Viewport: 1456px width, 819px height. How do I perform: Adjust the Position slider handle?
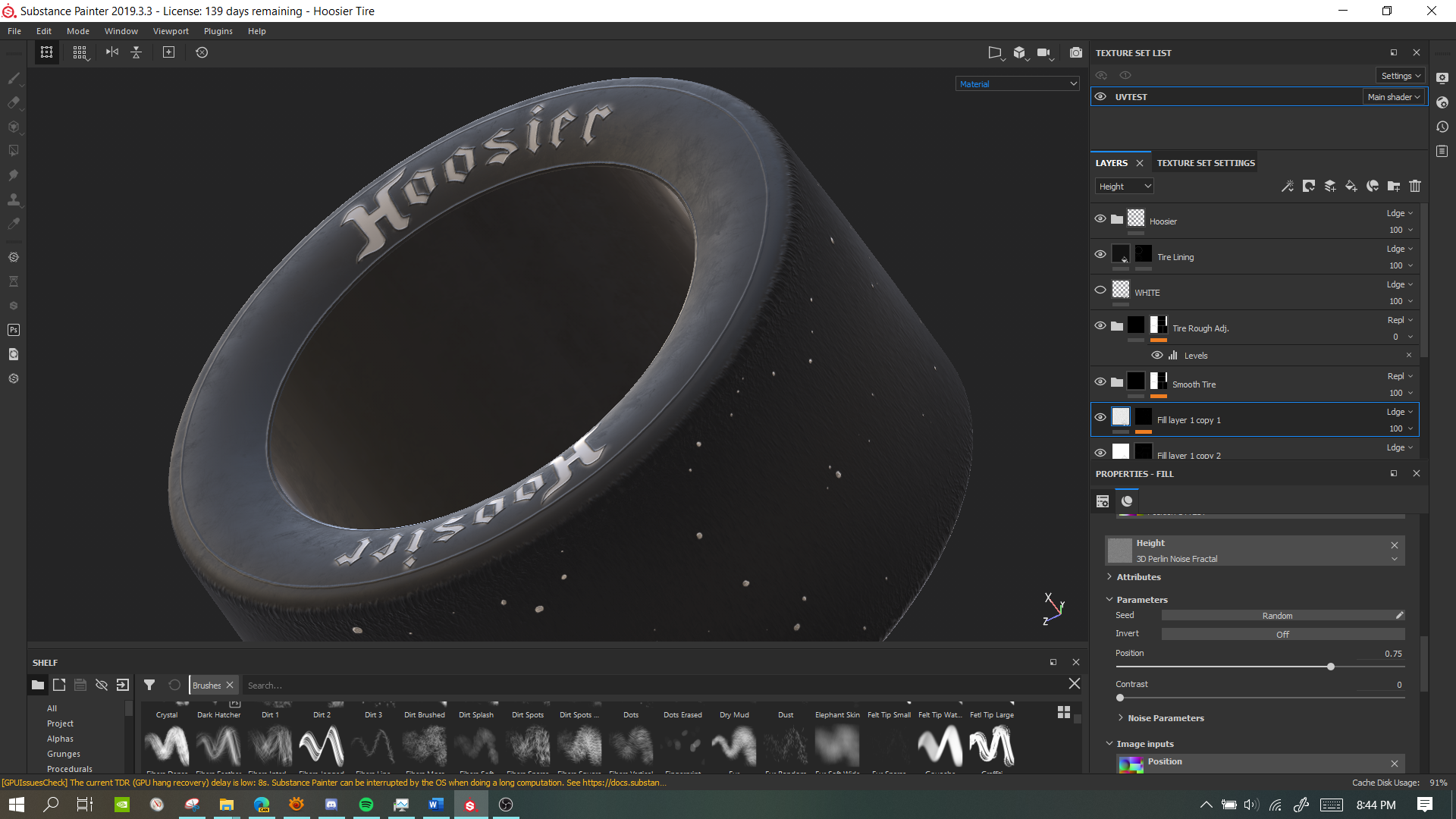[1330, 667]
